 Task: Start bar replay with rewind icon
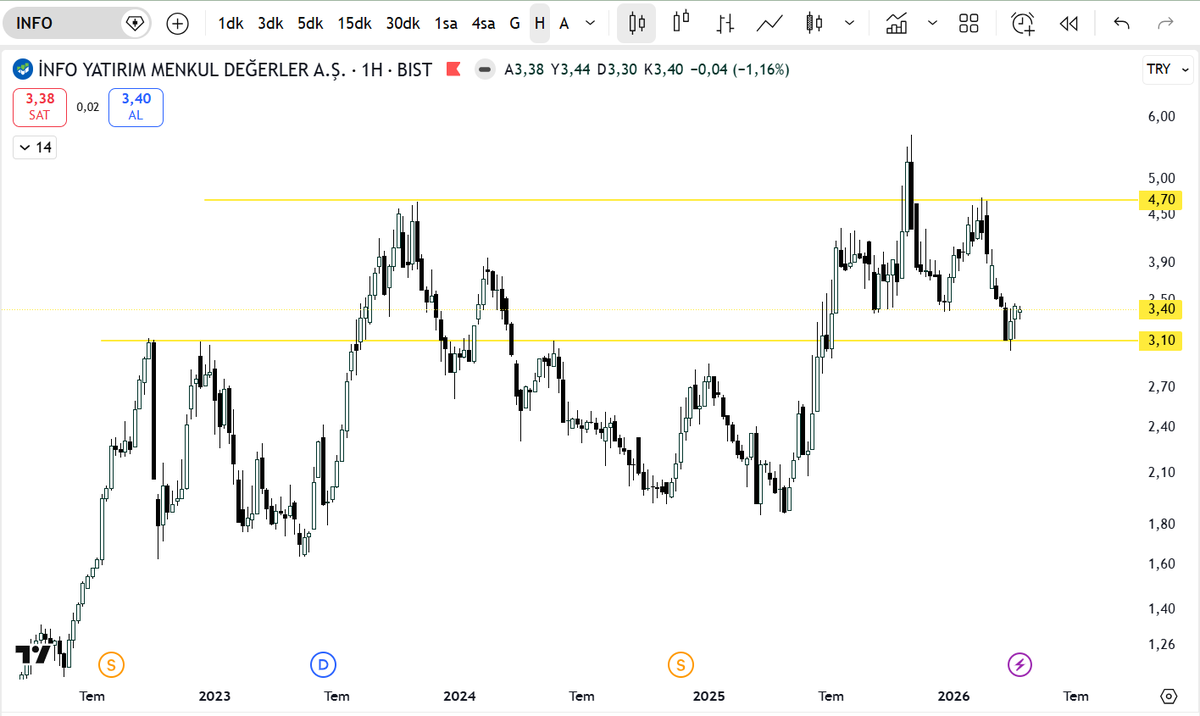pos(1069,23)
